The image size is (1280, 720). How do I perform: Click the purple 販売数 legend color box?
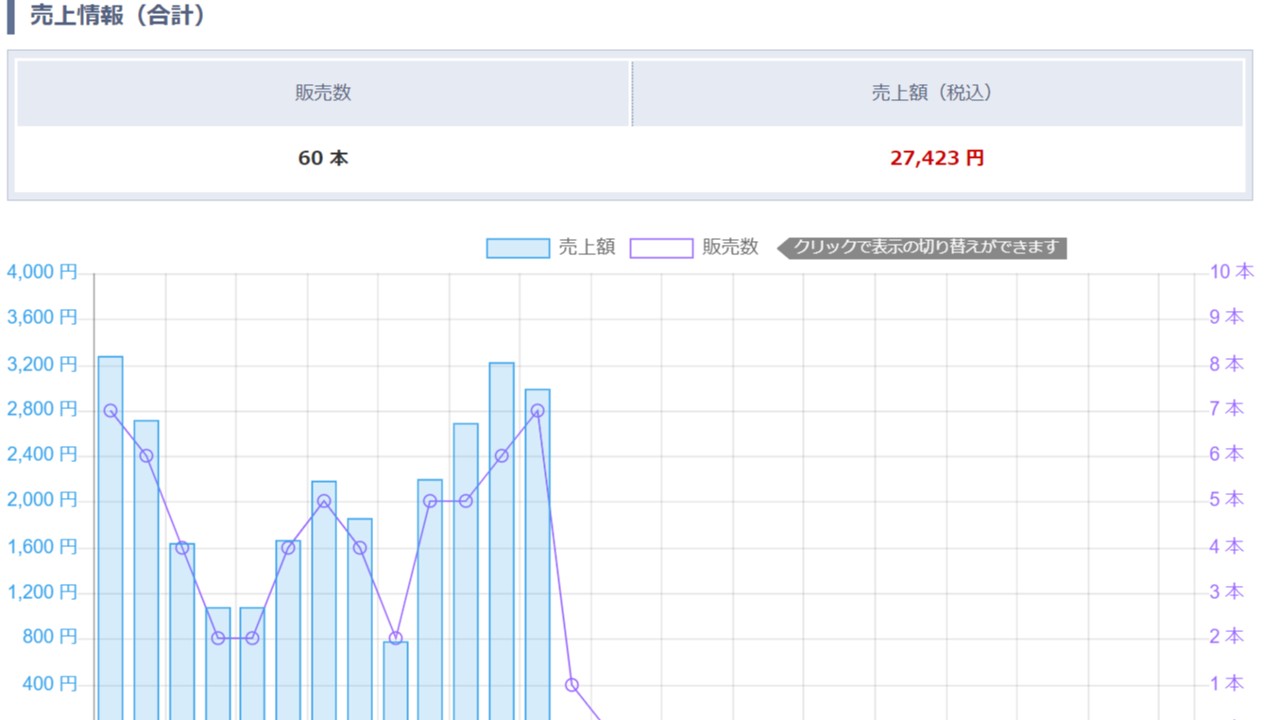pos(661,248)
